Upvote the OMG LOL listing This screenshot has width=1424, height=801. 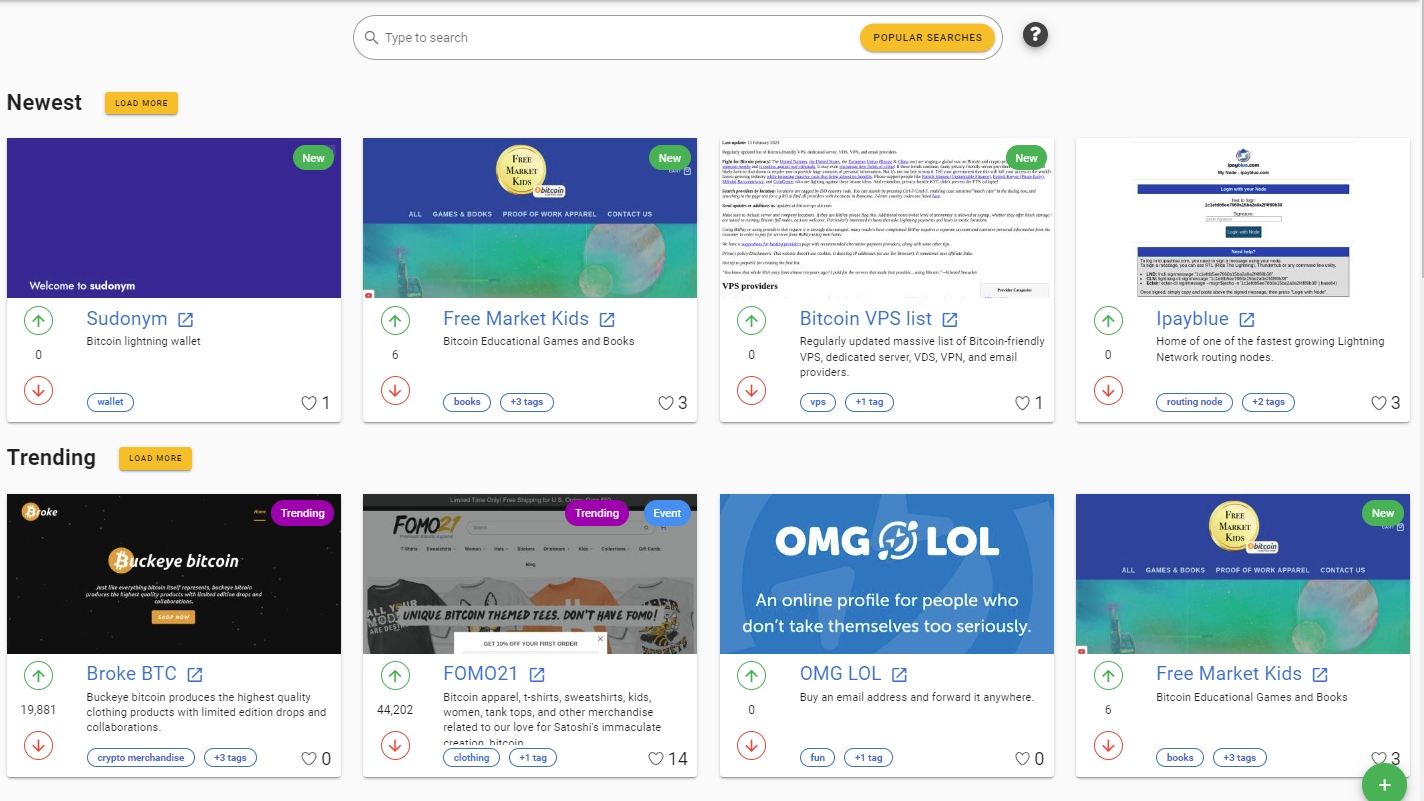point(752,676)
